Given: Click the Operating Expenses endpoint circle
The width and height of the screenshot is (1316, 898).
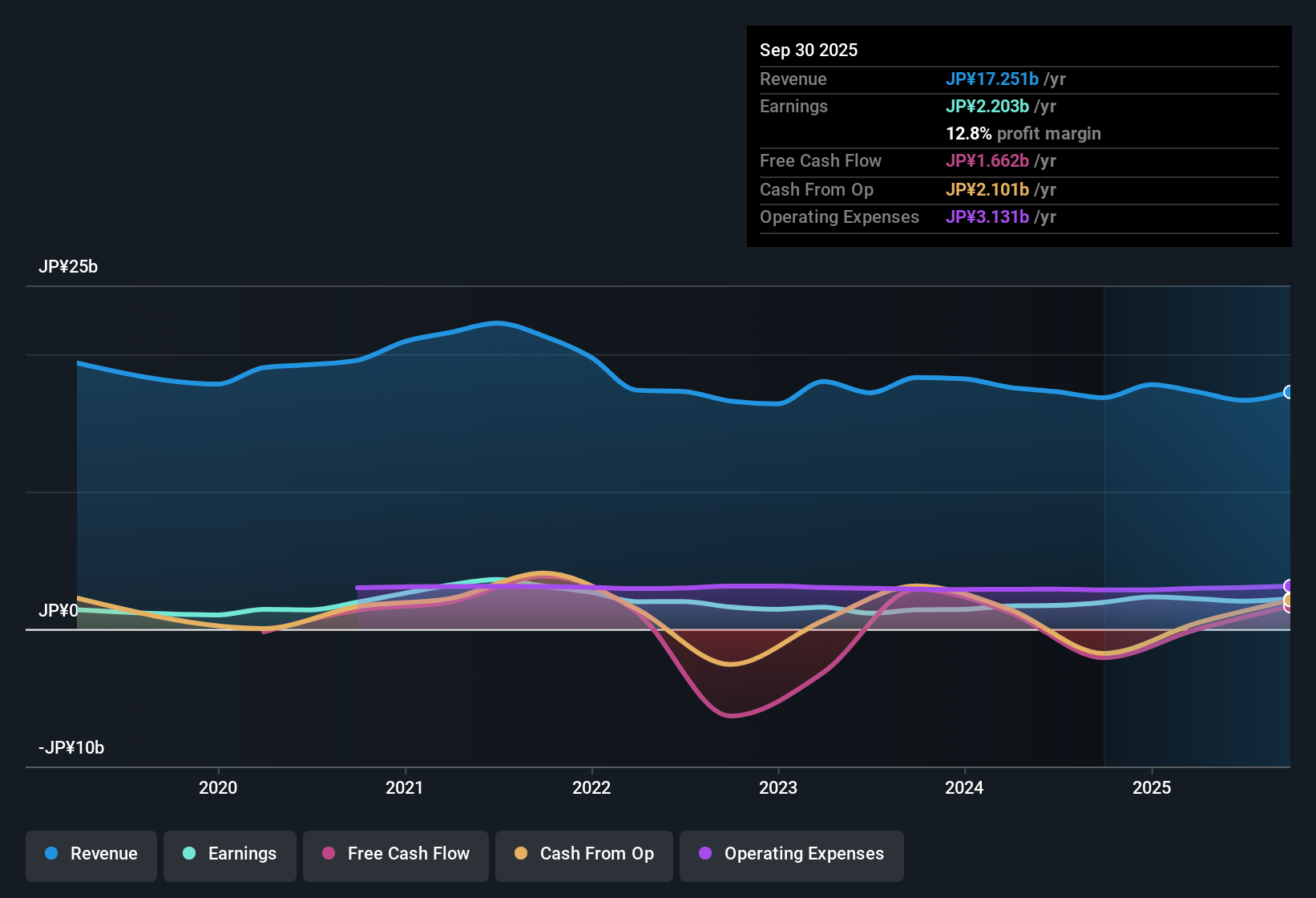Looking at the screenshot, I should 1290,587.
